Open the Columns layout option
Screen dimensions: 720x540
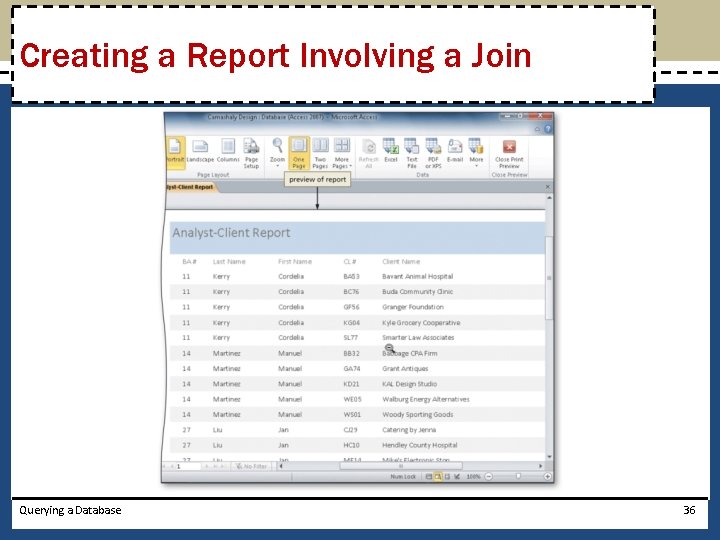(x=228, y=152)
